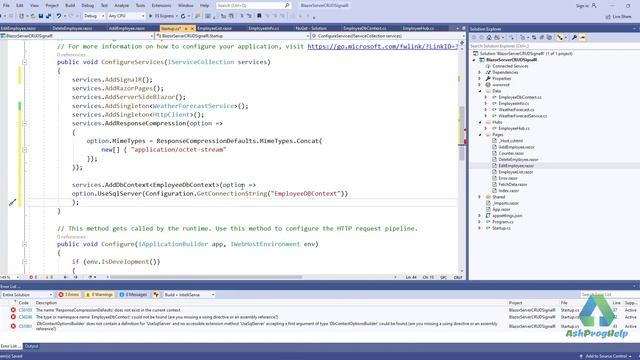
Task: Switch to the Output tab
Action: 31,346
